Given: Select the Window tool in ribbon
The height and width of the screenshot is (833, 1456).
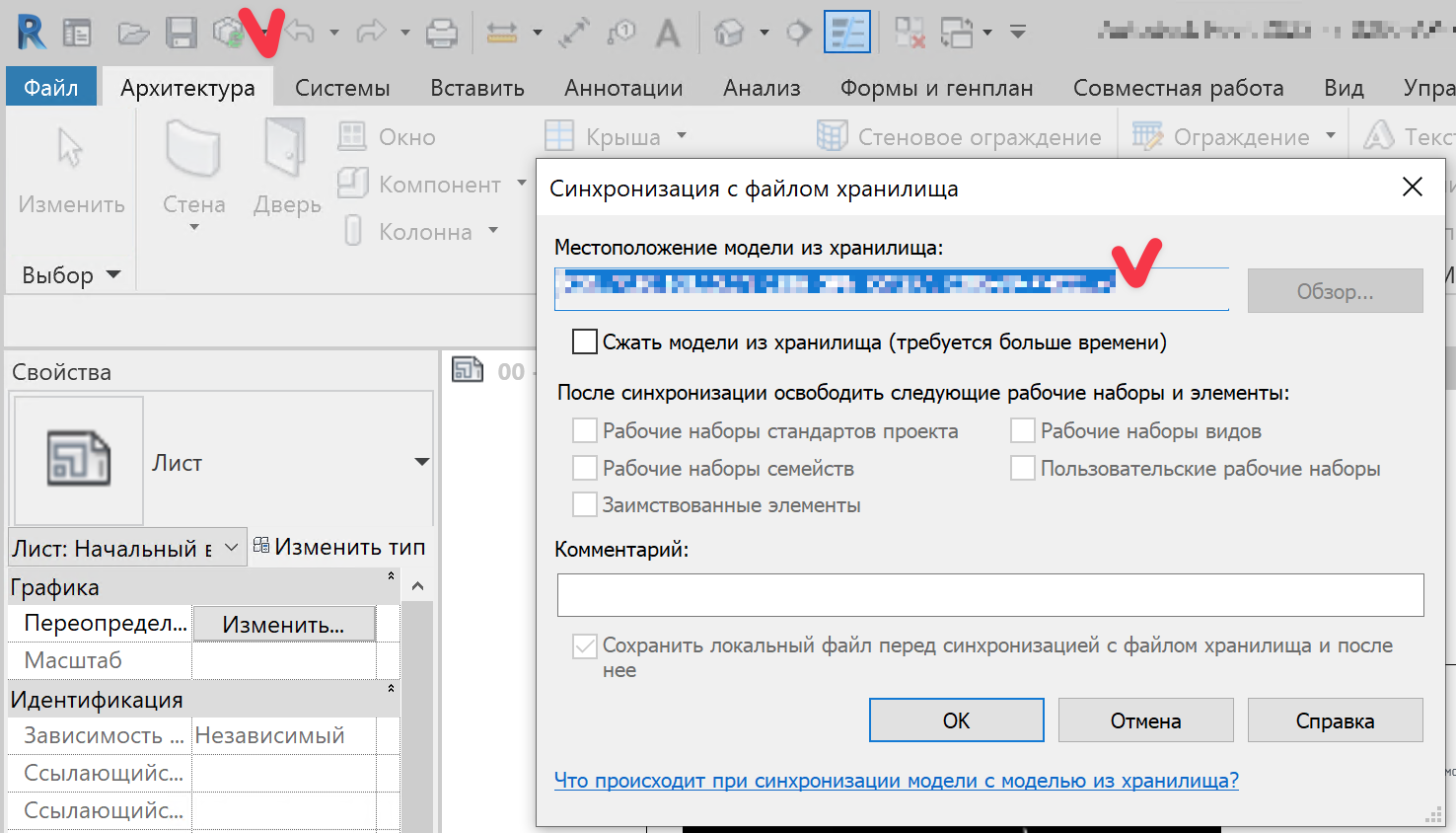Looking at the screenshot, I should point(387,137).
